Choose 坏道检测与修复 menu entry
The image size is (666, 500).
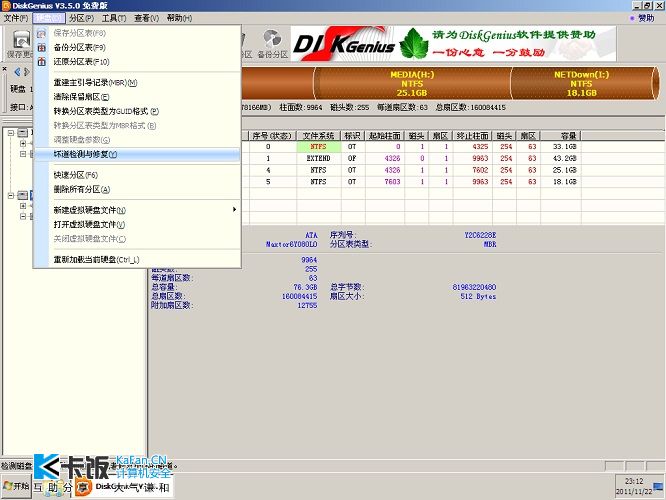(138, 154)
